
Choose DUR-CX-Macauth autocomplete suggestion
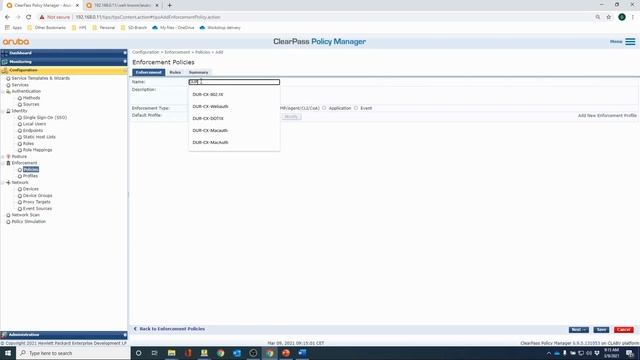tap(234, 131)
